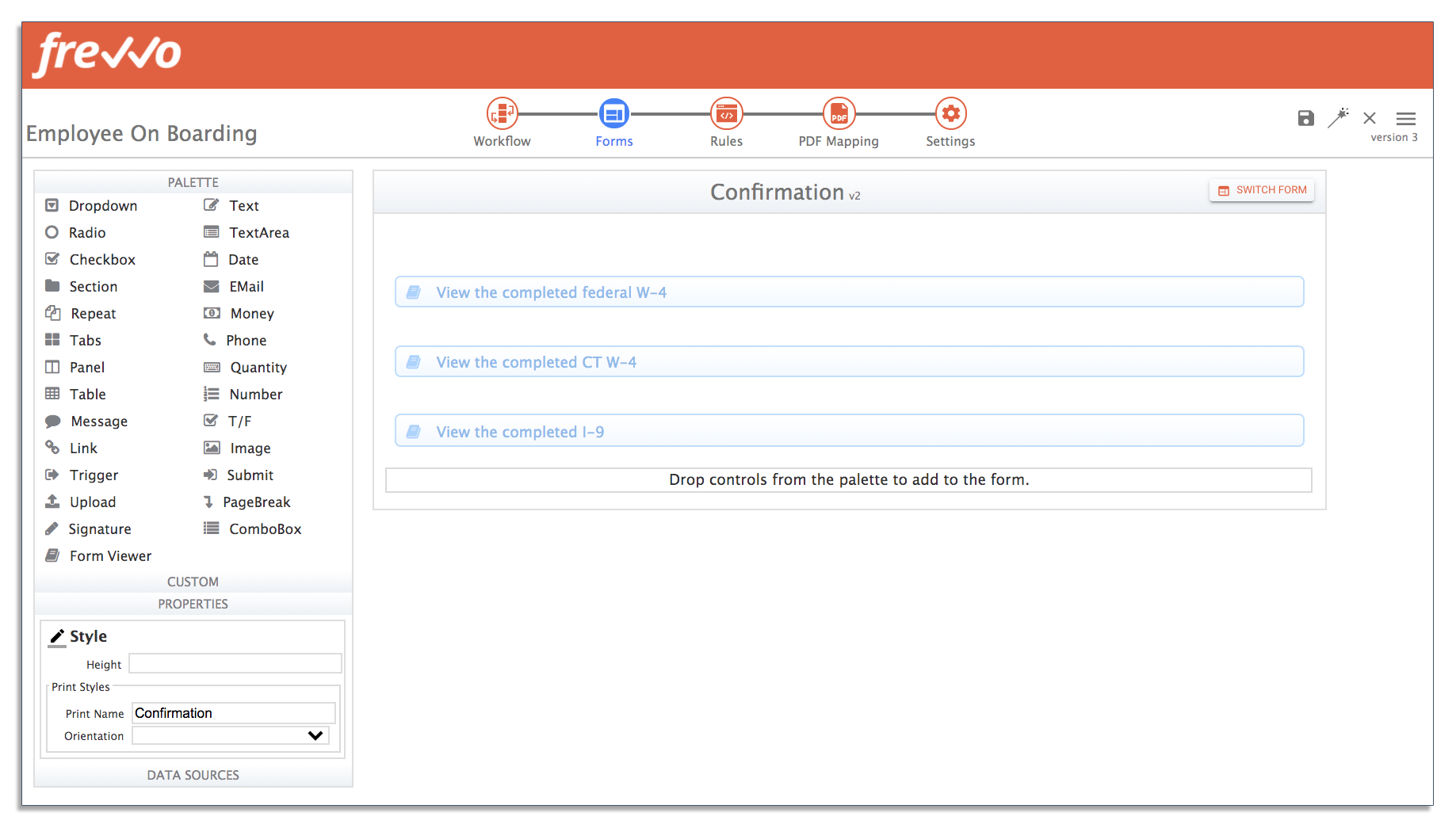Select the Quantity palette control
1456x828 pixels.
pyautogui.click(x=246, y=368)
